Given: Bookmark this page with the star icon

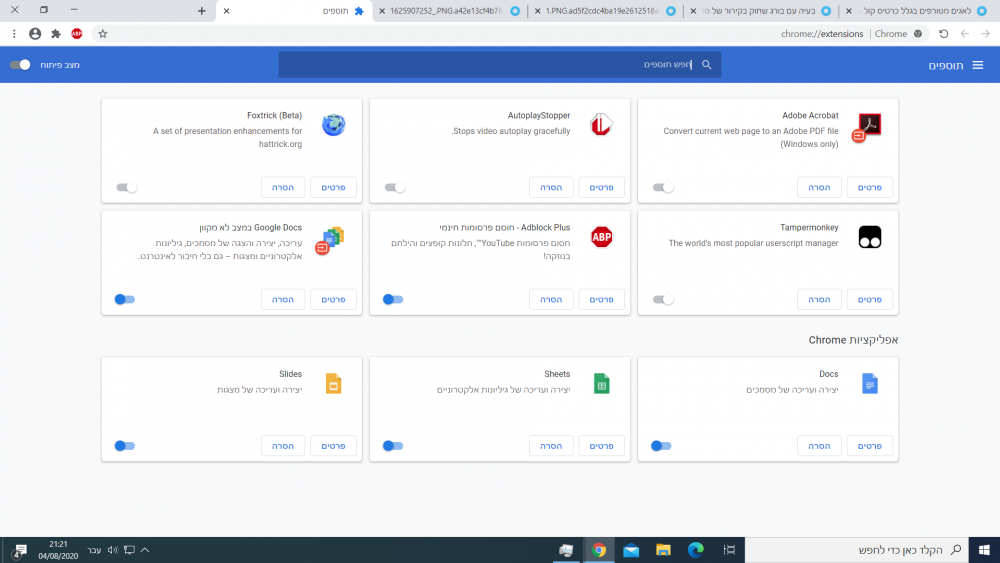Looking at the screenshot, I should pos(103,34).
